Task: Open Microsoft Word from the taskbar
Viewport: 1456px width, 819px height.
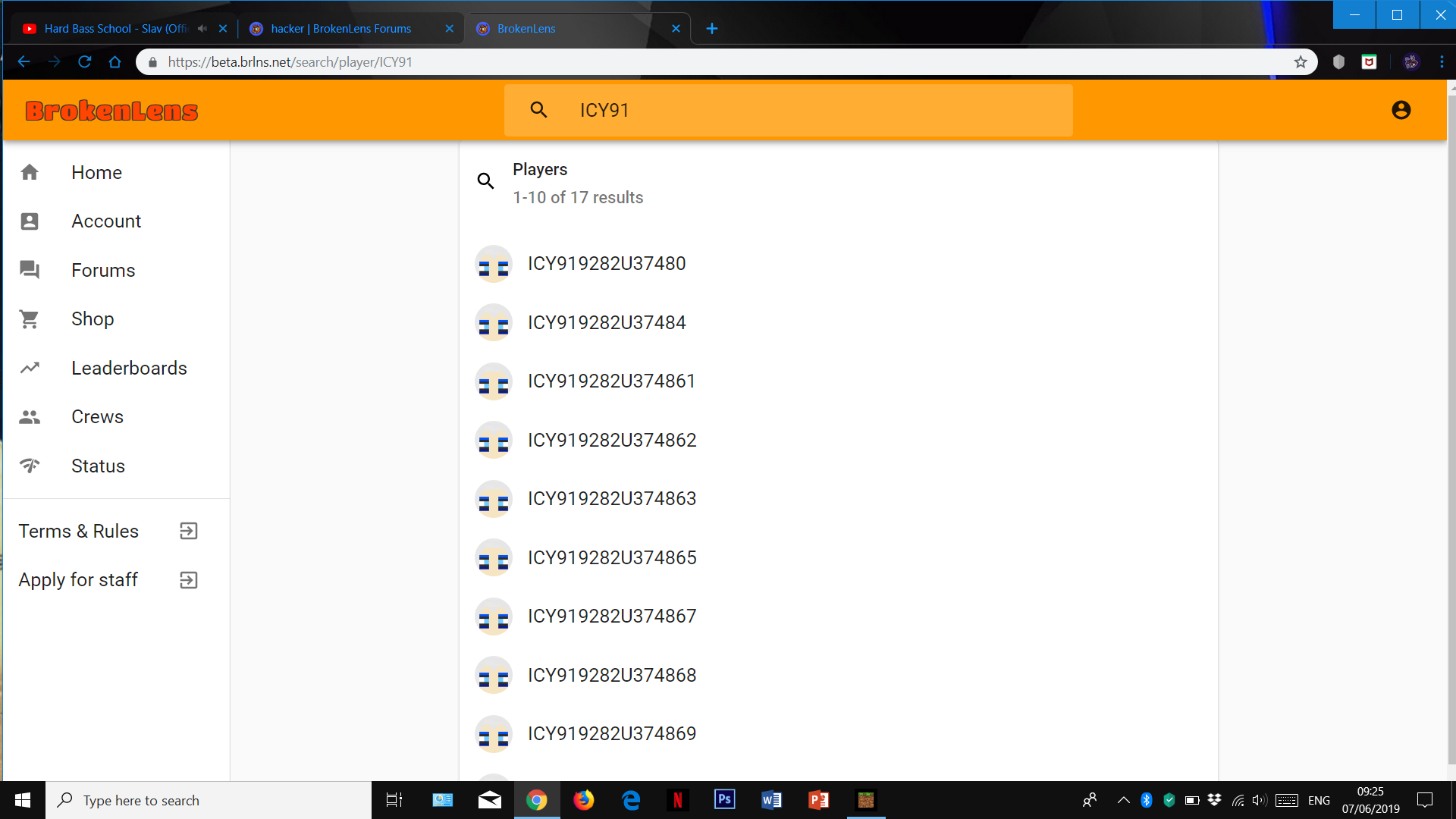Action: coord(772,800)
